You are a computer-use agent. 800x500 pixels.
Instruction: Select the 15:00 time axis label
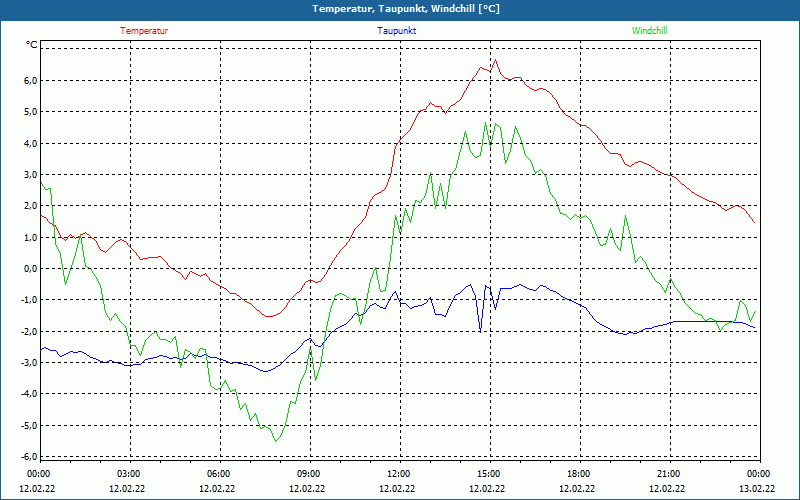[488, 474]
